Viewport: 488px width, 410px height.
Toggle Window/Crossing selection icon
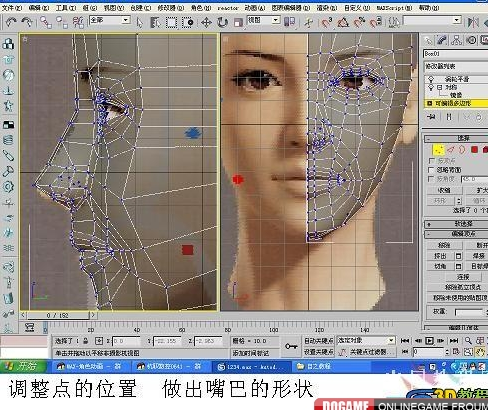click(188, 23)
